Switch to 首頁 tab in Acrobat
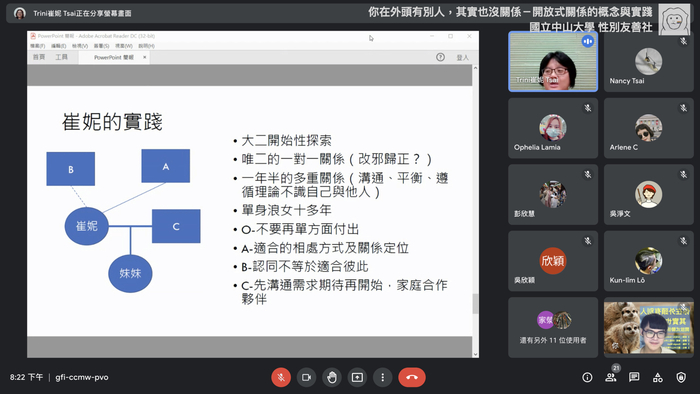The width and height of the screenshot is (700, 394). [x=39, y=57]
